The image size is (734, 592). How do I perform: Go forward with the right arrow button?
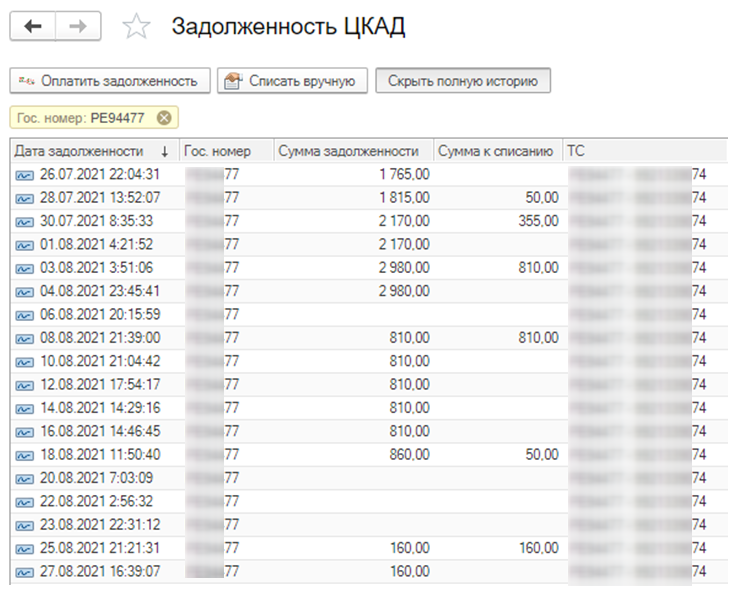(x=78, y=26)
